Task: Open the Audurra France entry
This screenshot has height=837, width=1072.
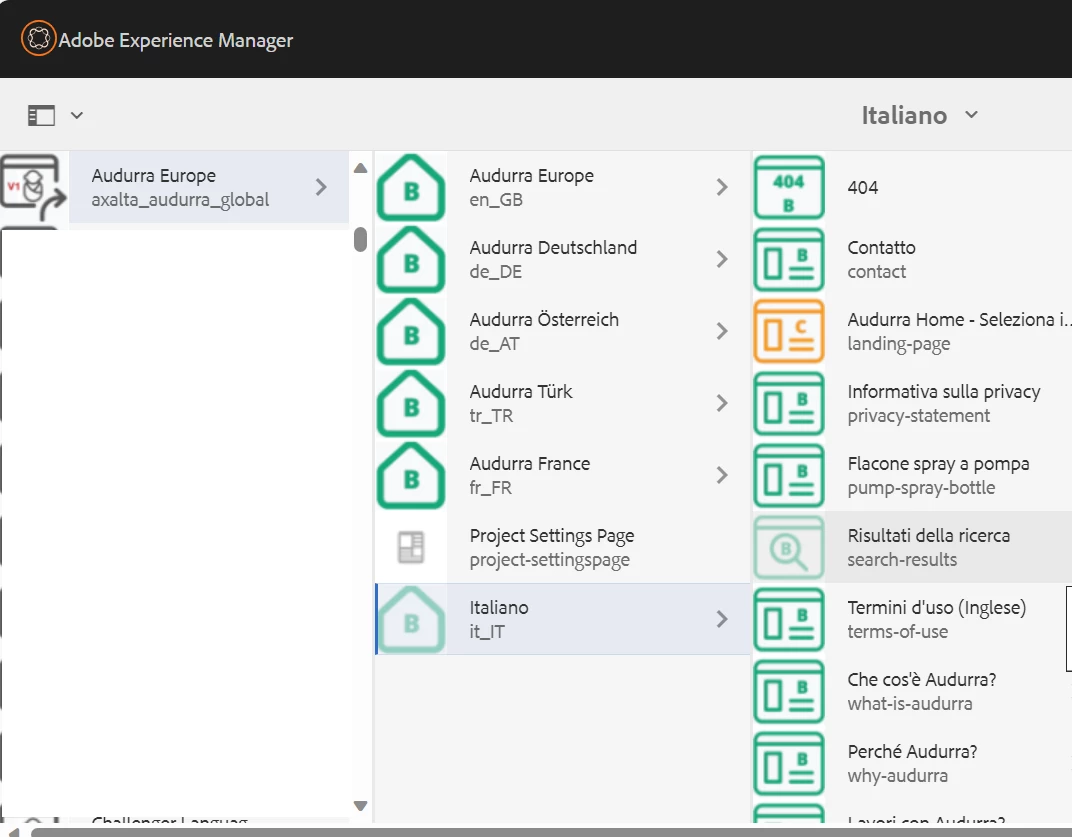Action: tap(563, 475)
